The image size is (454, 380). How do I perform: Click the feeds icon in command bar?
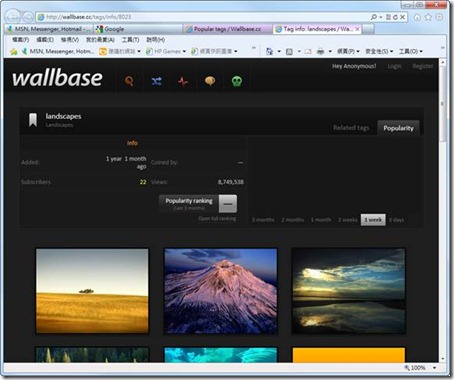tap(289, 52)
